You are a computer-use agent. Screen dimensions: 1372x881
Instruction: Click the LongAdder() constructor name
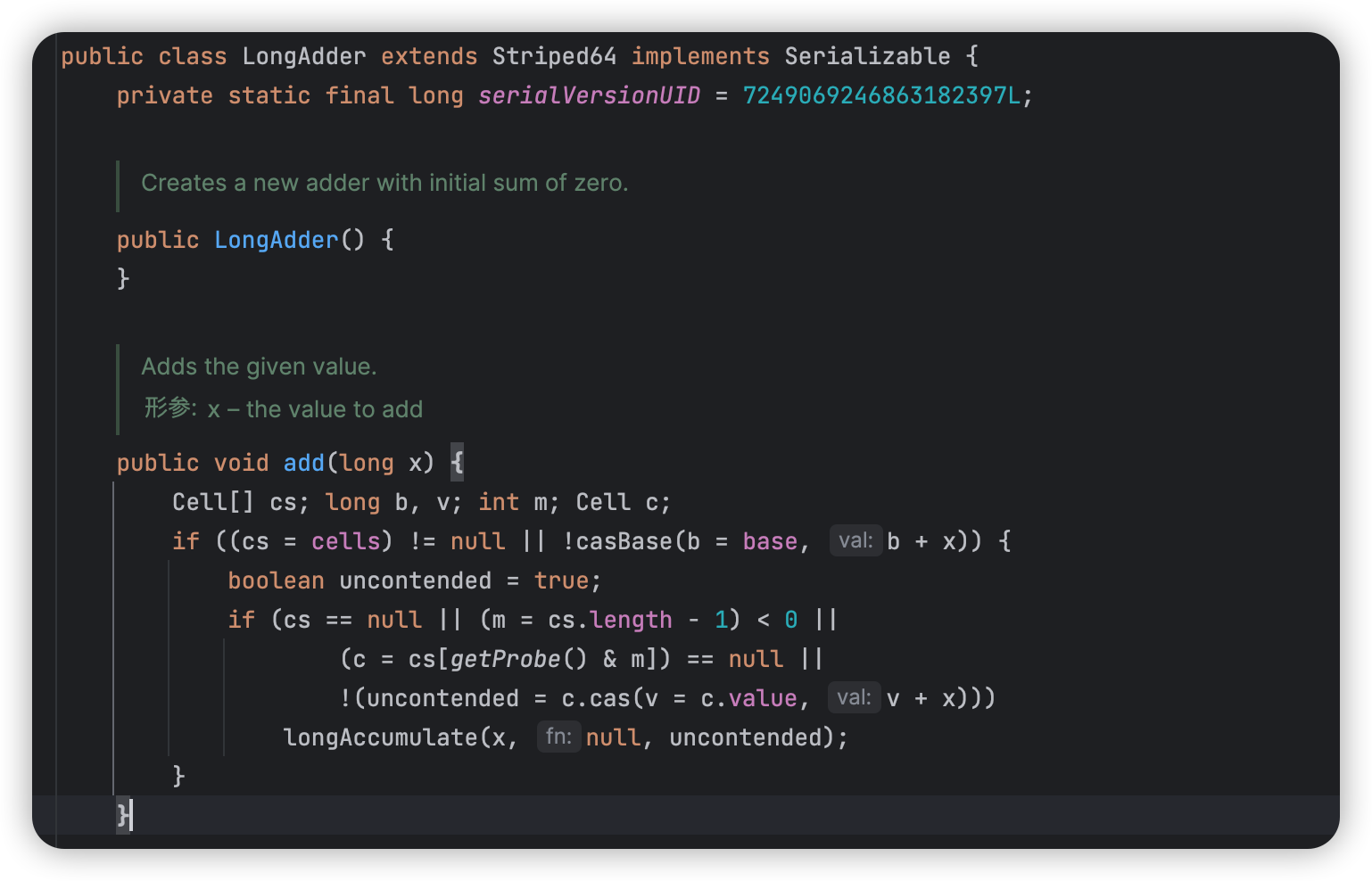click(x=277, y=240)
